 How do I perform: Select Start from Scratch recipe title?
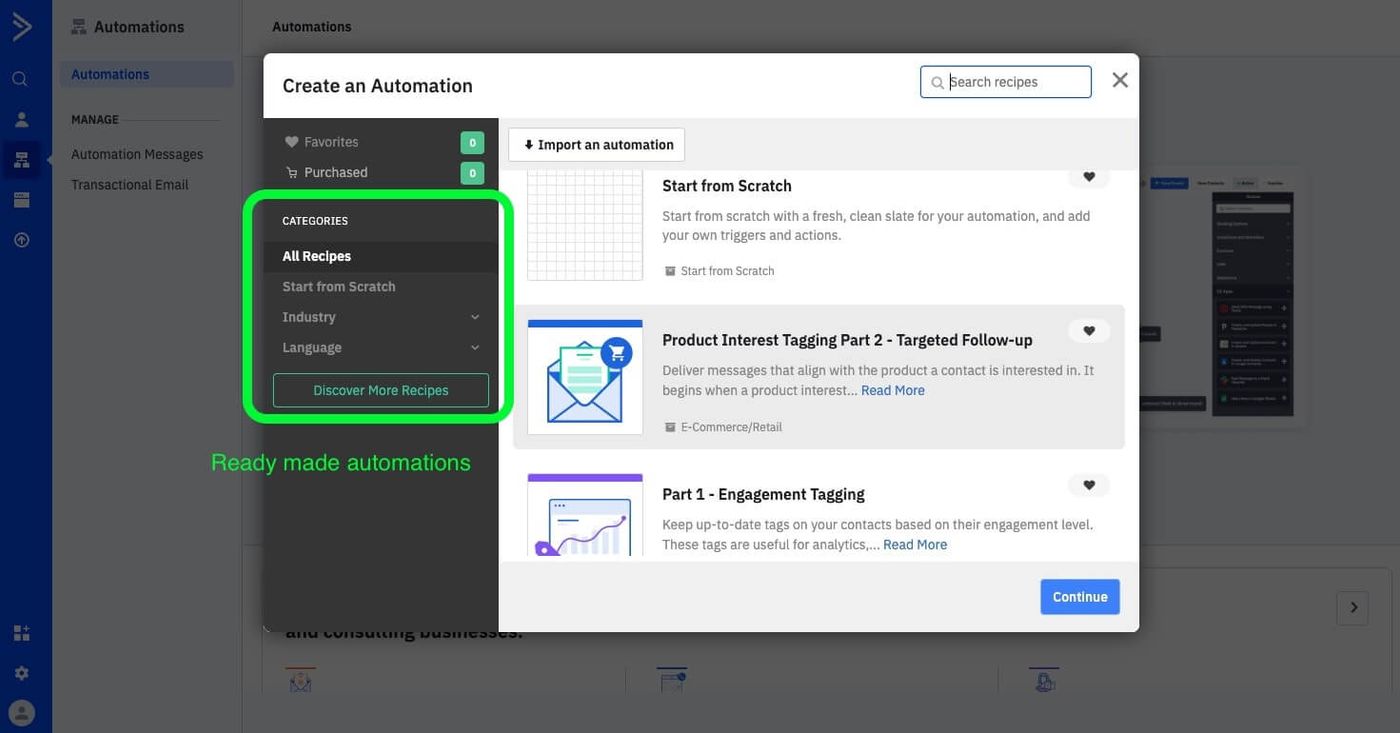pyautogui.click(x=727, y=186)
